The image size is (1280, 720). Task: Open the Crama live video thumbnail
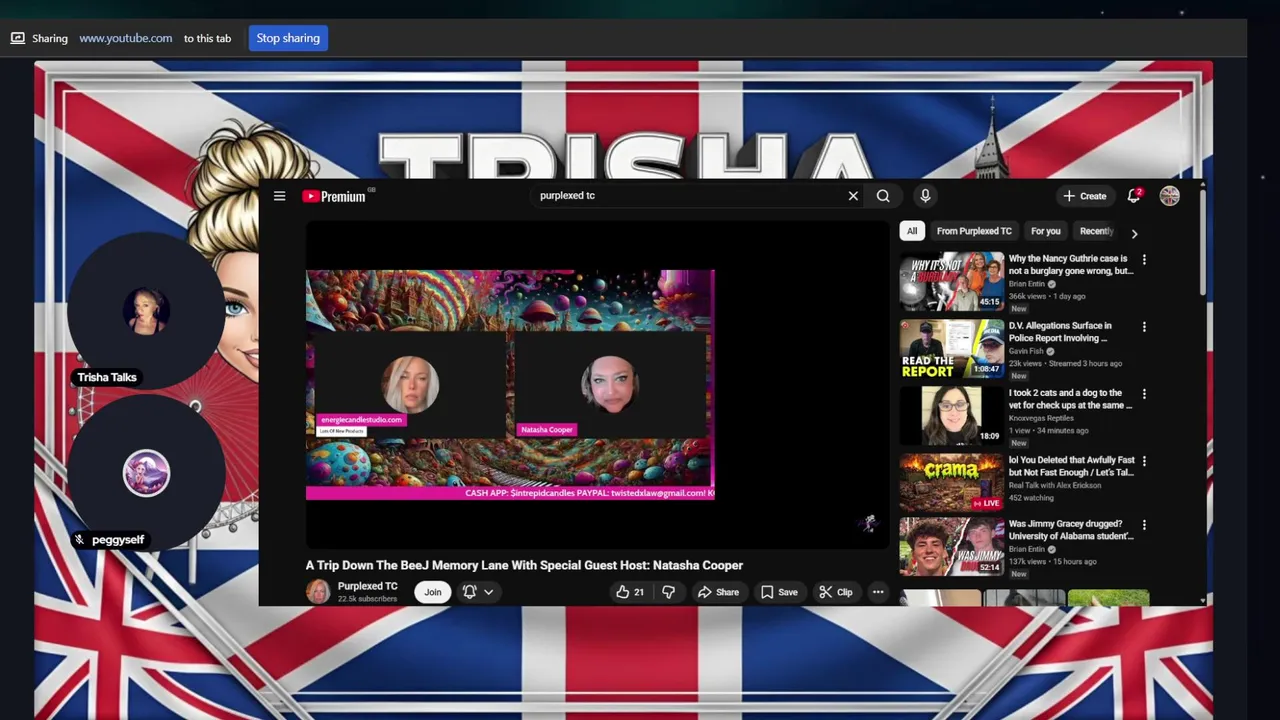click(951, 482)
